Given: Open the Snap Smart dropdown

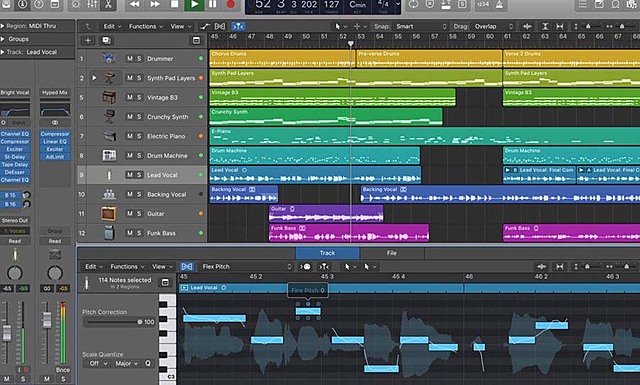Looking at the screenshot, I should [x=421, y=27].
